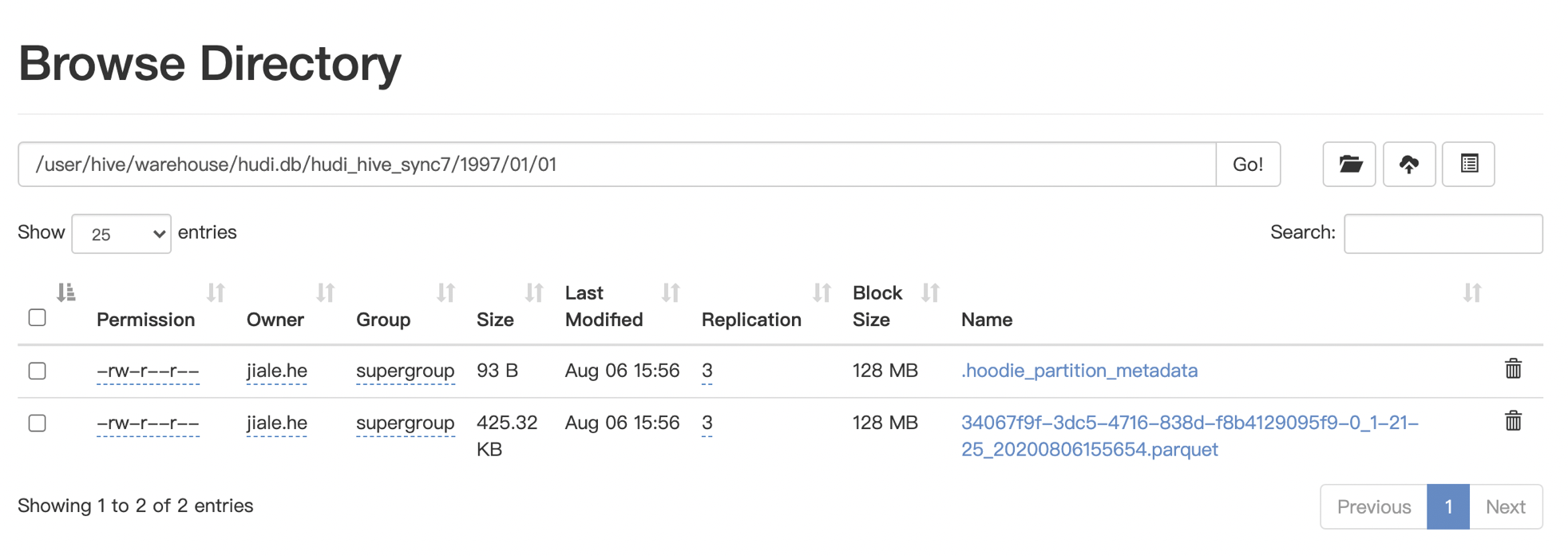Open .hoodie_partition_metadata file link
The width and height of the screenshot is (1568, 556).
(x=1079, y=371)
